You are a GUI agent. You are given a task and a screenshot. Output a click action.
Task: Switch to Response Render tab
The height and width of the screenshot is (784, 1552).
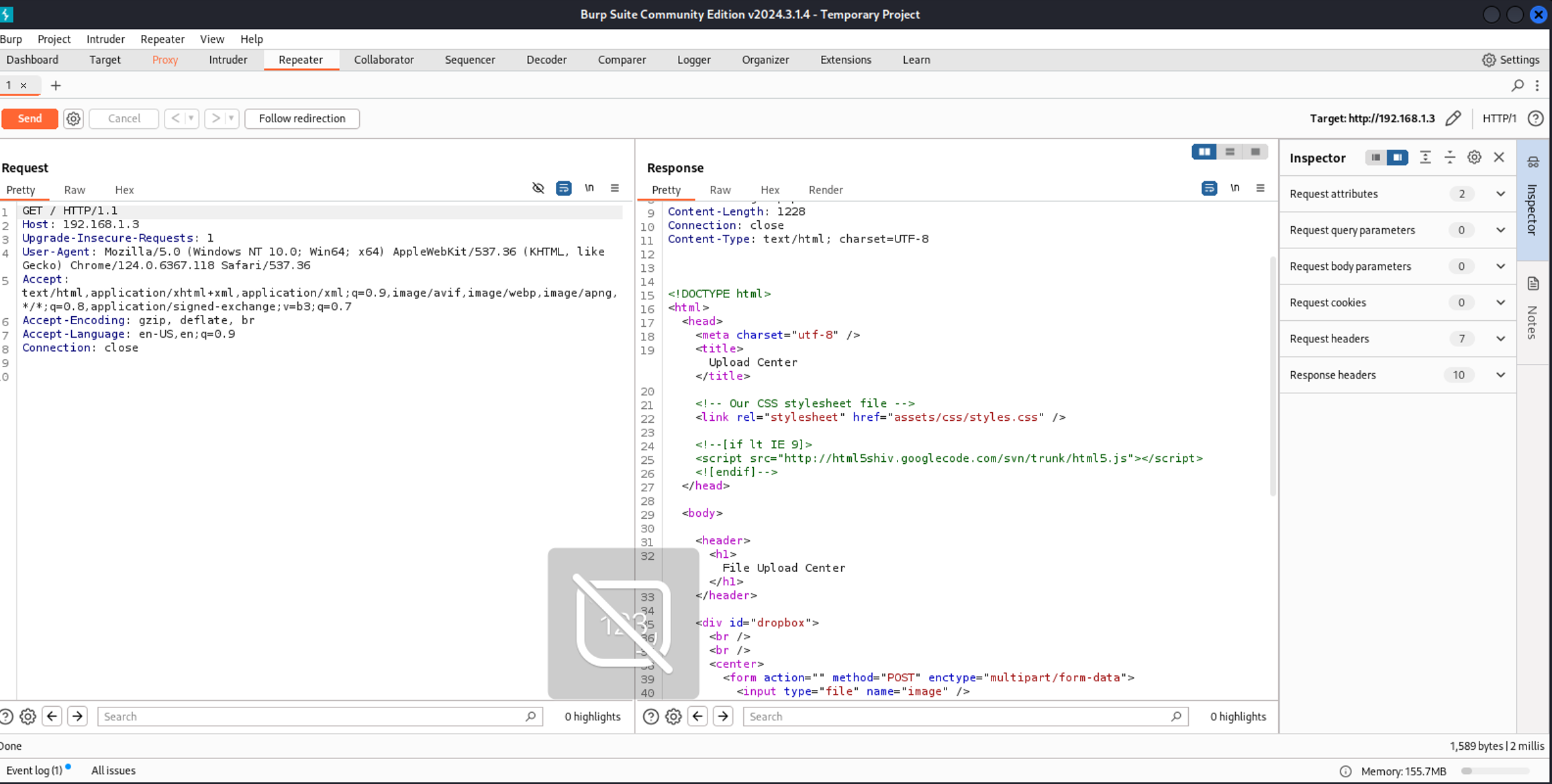coord(825,190)
